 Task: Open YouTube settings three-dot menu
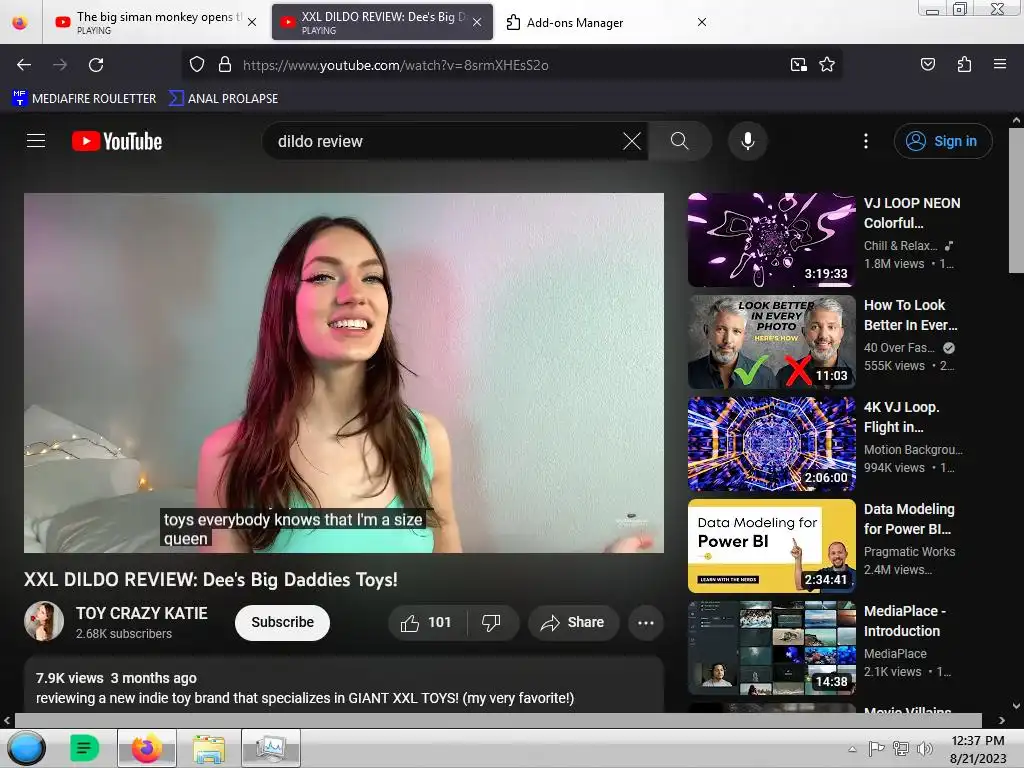(866, 141)
